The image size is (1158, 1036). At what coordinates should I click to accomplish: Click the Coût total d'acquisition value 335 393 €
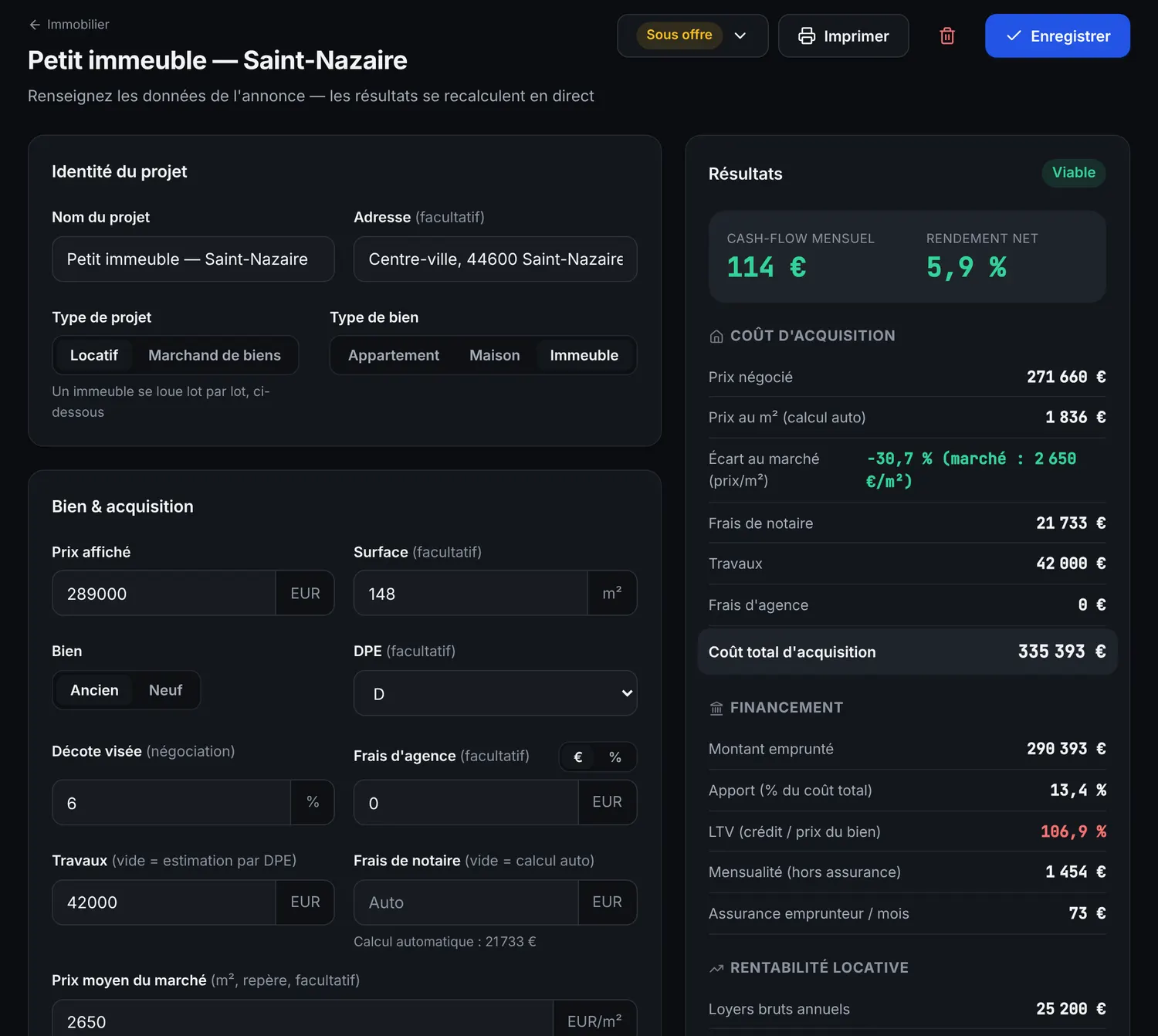click(x=1062, y=652)
